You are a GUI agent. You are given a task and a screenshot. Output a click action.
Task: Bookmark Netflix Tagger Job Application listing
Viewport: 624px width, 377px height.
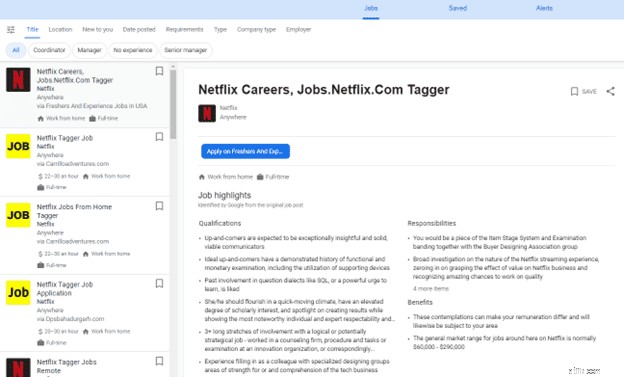click(159, 283)
